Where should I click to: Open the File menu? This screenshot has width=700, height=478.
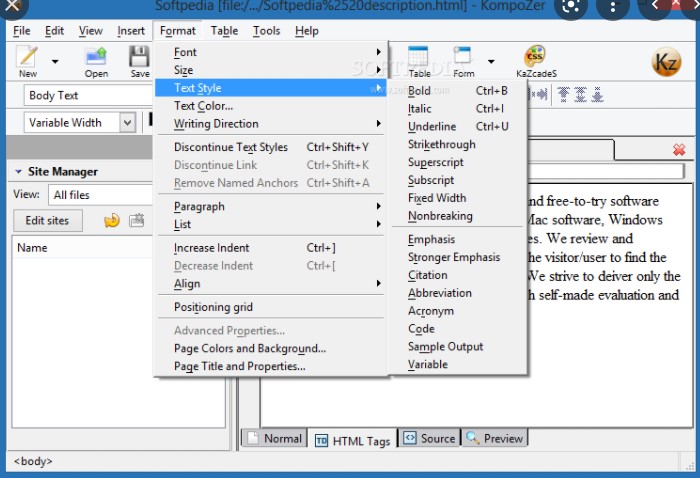pos(21,31)
